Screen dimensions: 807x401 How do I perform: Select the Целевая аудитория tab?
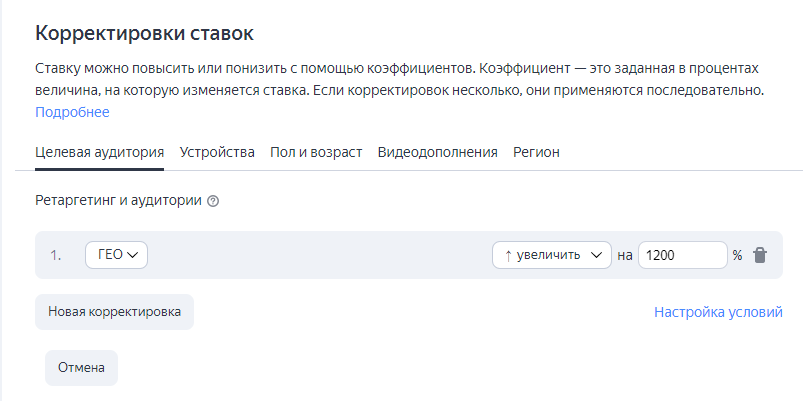click(x=99, y=152)
